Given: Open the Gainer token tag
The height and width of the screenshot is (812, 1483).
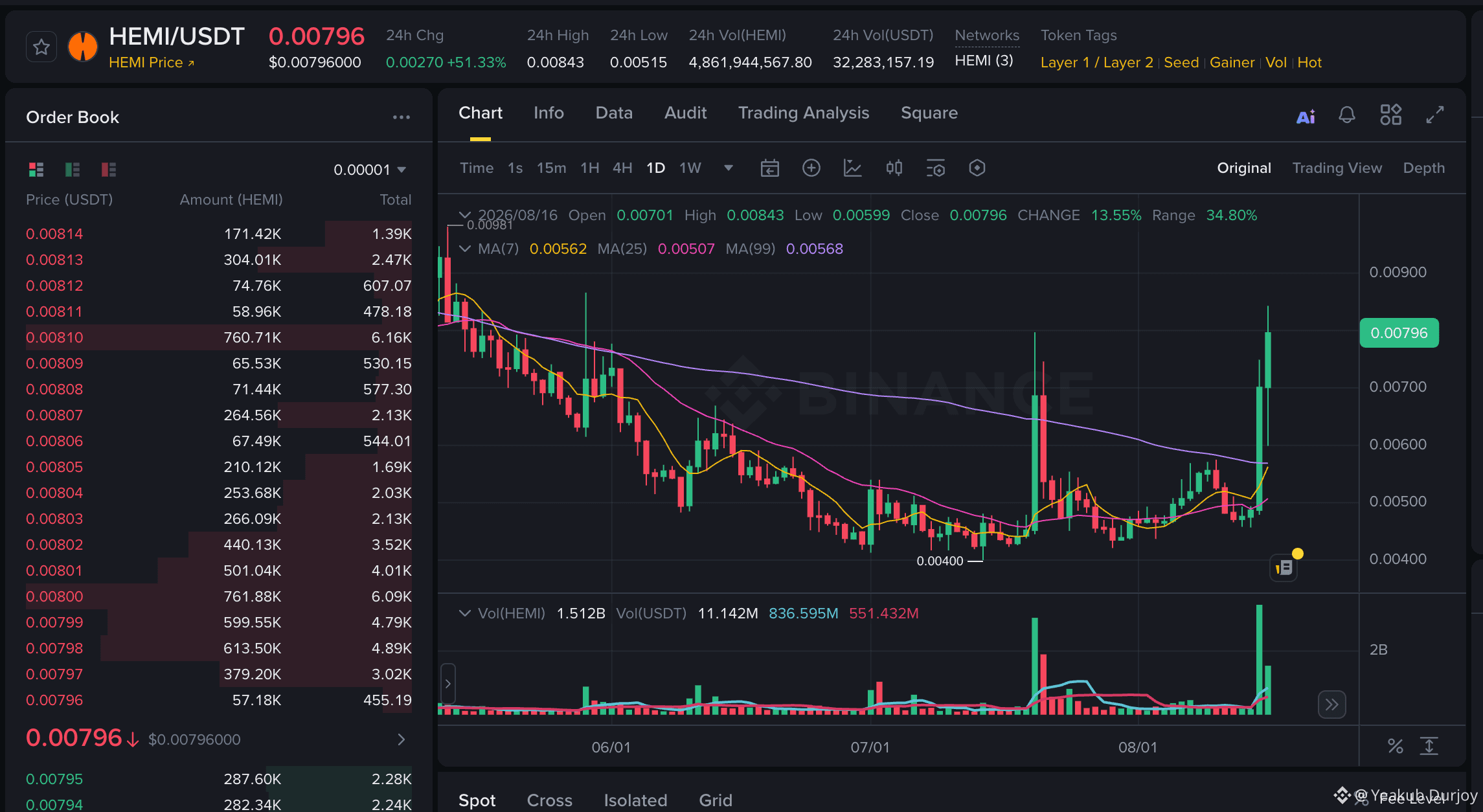Looking at the screenshot, I should pos(1232,63).
